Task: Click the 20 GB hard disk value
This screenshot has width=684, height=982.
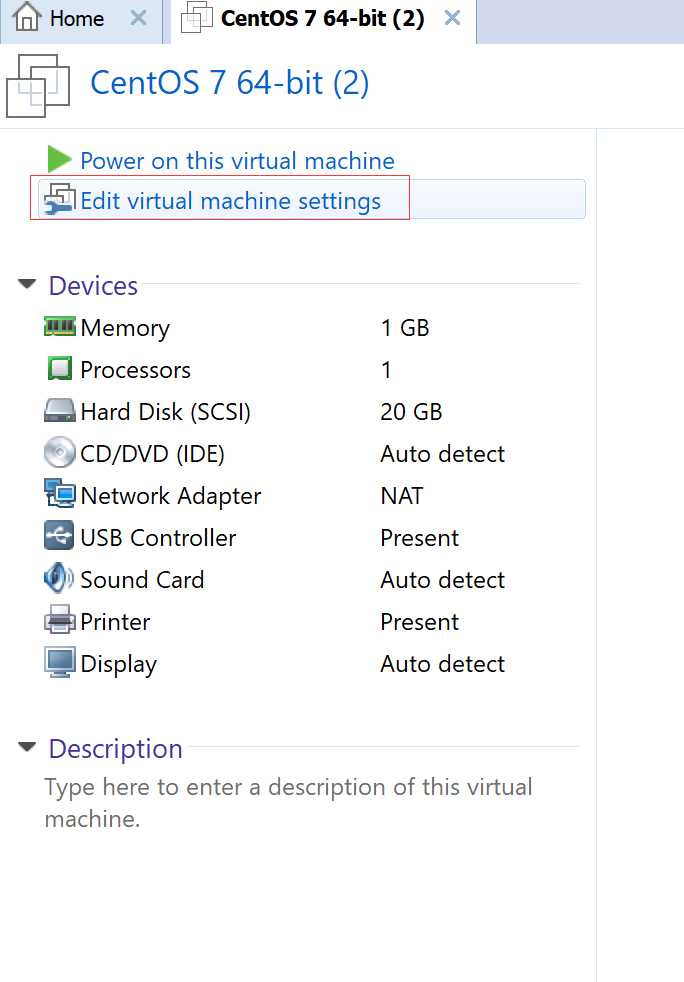Action: click(411, 411)
